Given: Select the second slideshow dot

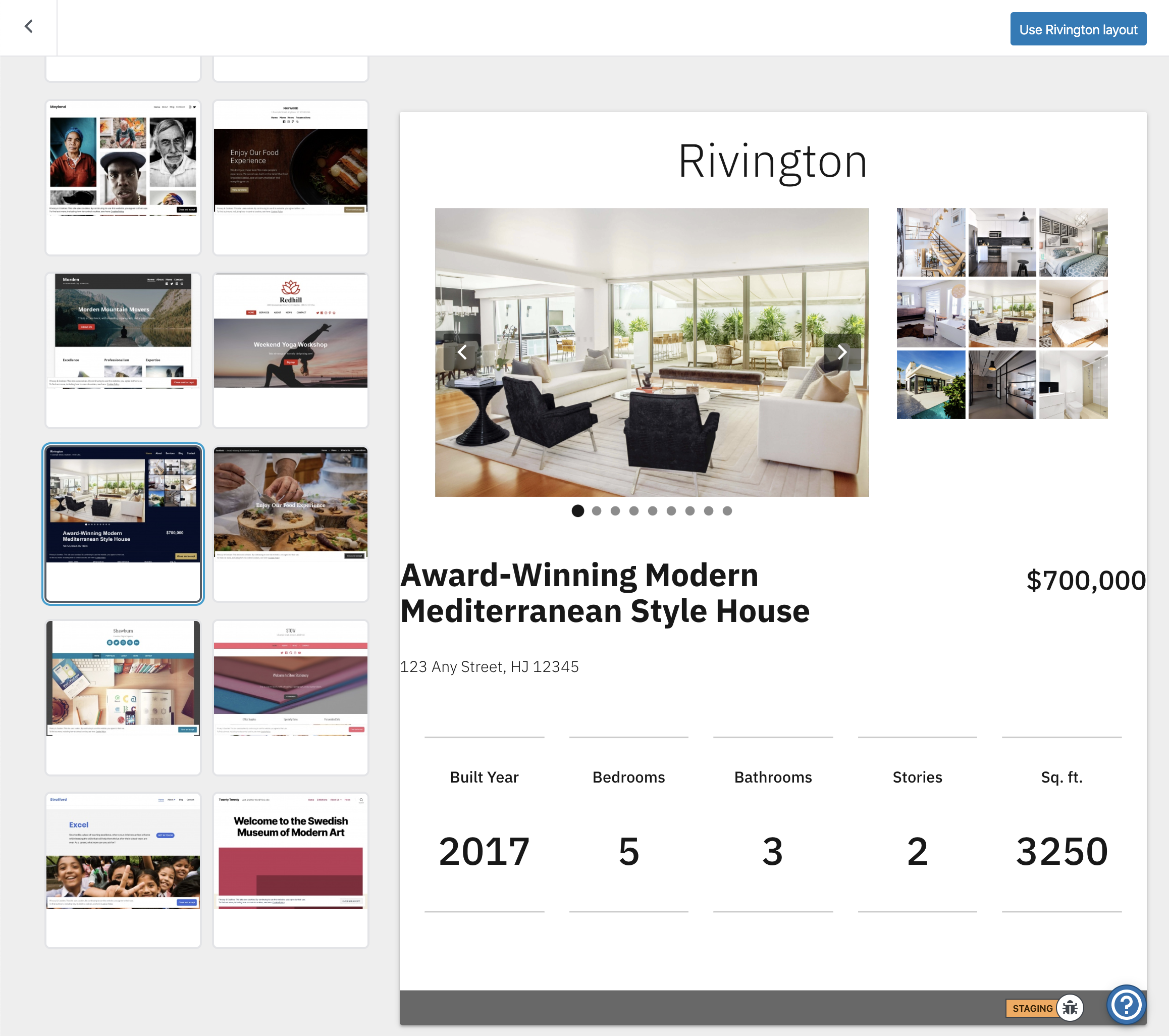Looking at the screenshot, I should 597,511.
